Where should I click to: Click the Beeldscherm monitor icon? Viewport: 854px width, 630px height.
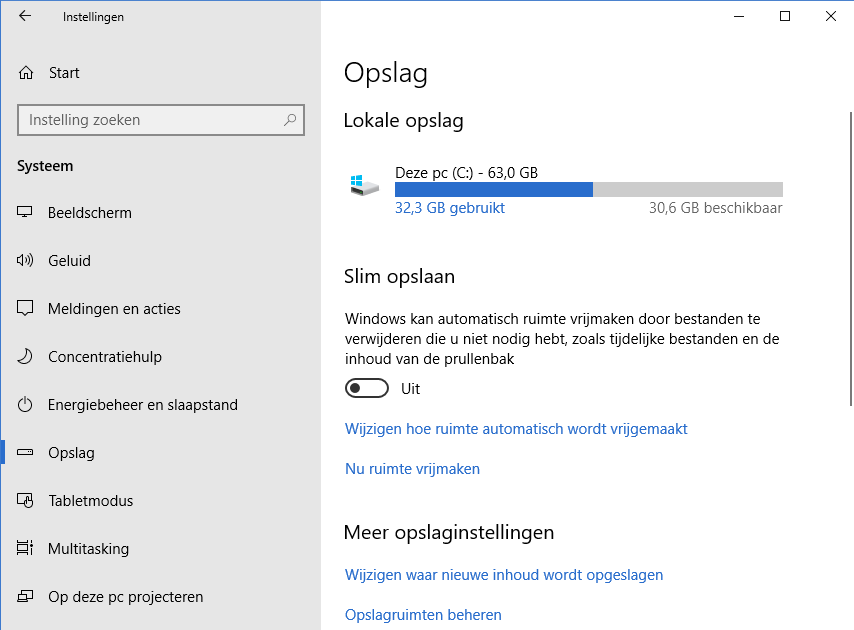[x=26, y=213]
